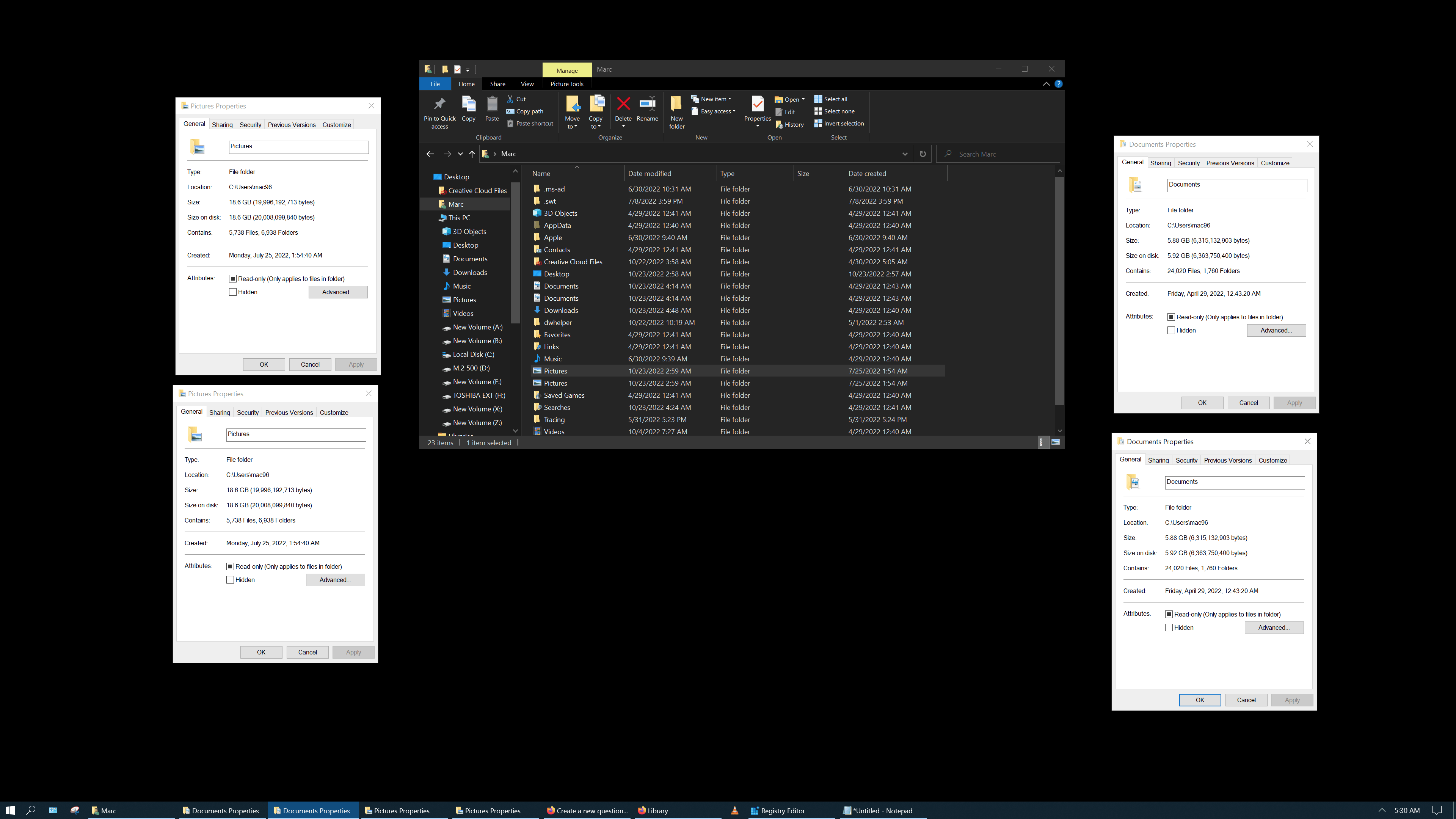Click folder name field in active Documents Properties
The width and height of the screenshot is (1456, 819).
(x=1235, y=482)
